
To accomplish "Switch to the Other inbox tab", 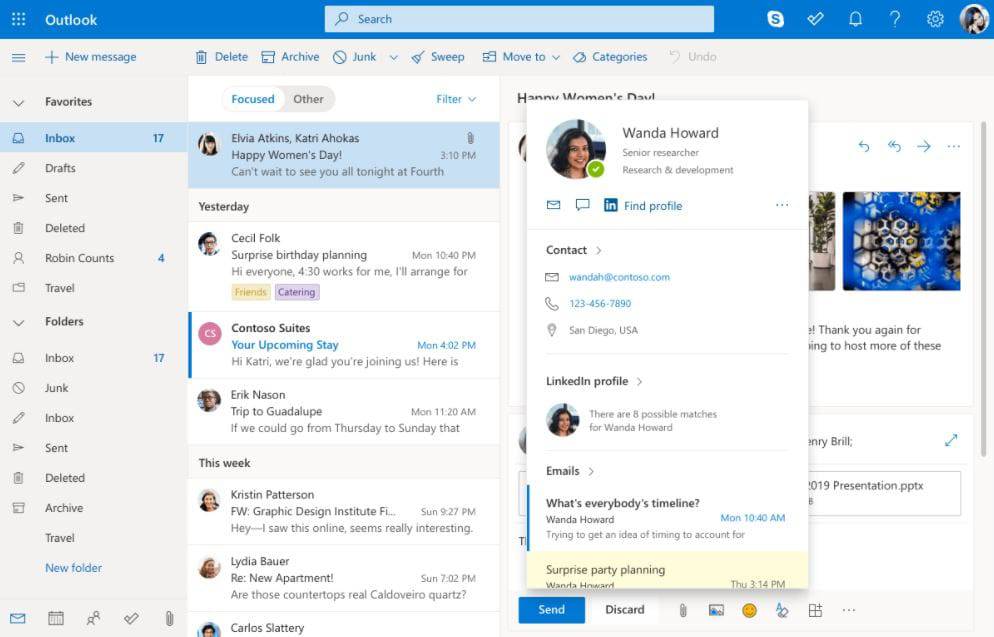I will tap(309, 99).
